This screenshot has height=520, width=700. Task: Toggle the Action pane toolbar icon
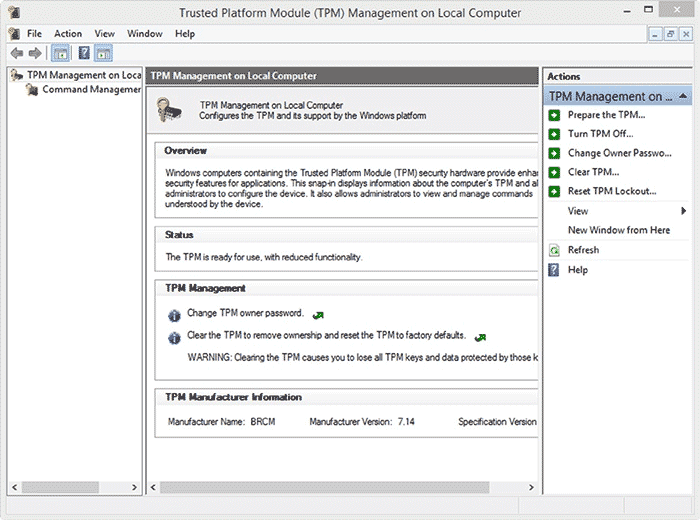104,53
